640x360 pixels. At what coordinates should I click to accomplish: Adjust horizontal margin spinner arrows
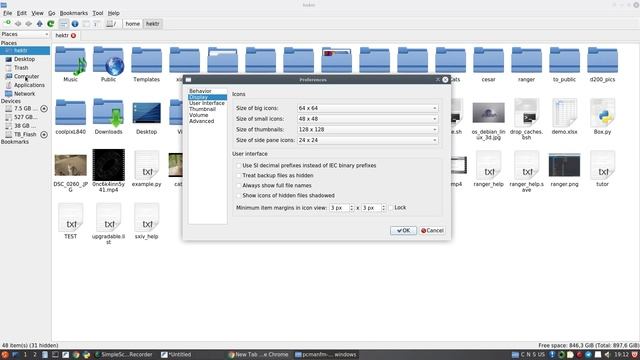coord(351,208)
